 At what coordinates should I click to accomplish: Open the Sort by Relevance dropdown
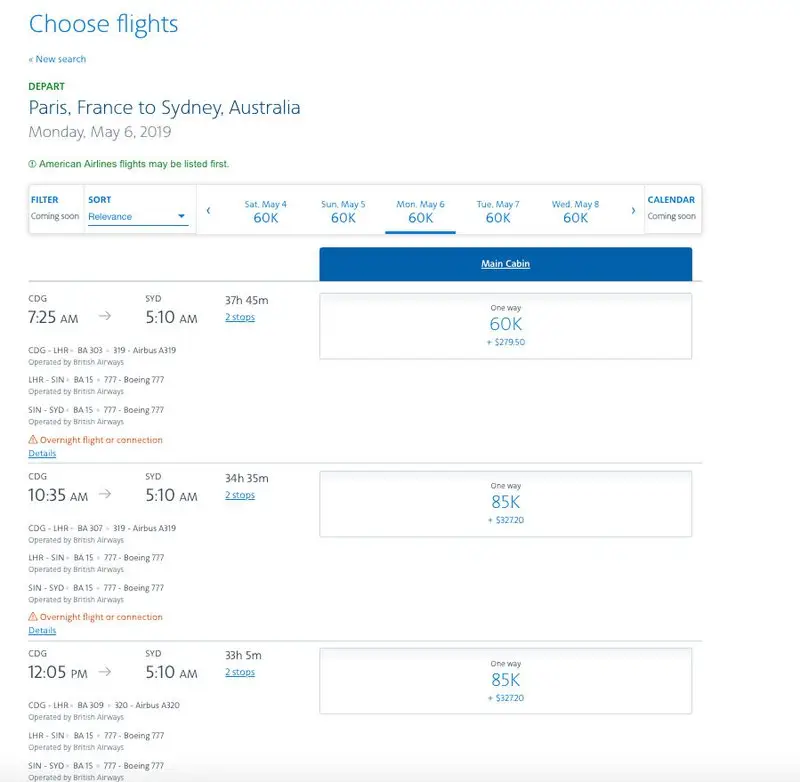point(137,216)
